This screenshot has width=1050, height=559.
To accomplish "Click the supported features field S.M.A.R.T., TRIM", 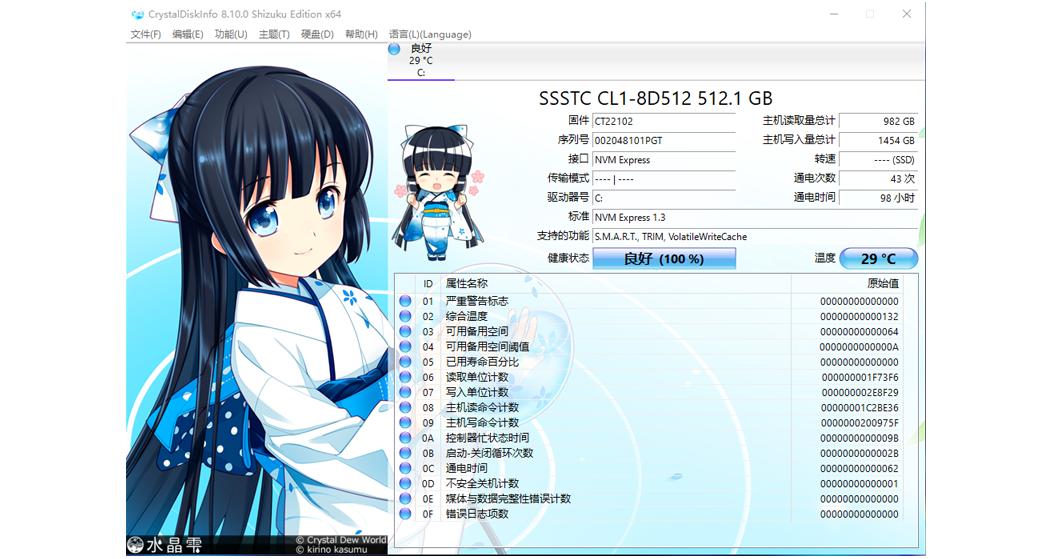I will [755, 236].
